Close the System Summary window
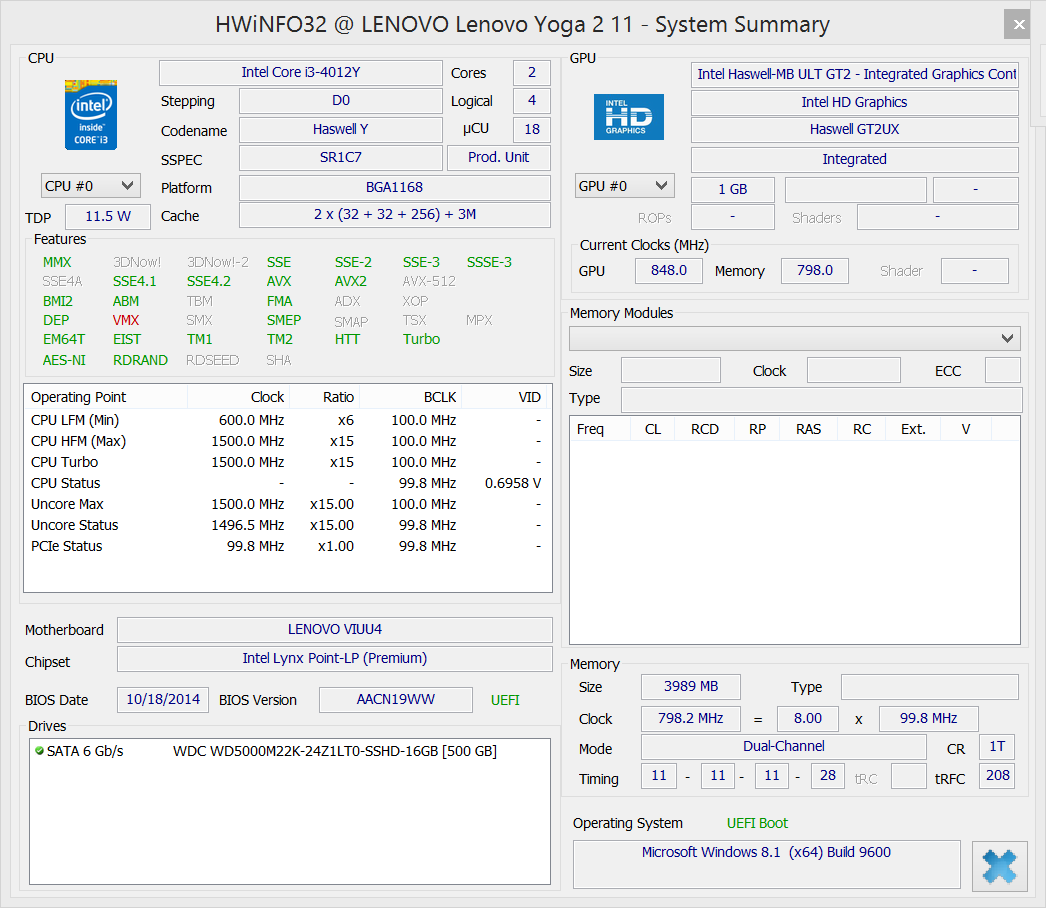1046x908 pixels. tap(1019, 25)
